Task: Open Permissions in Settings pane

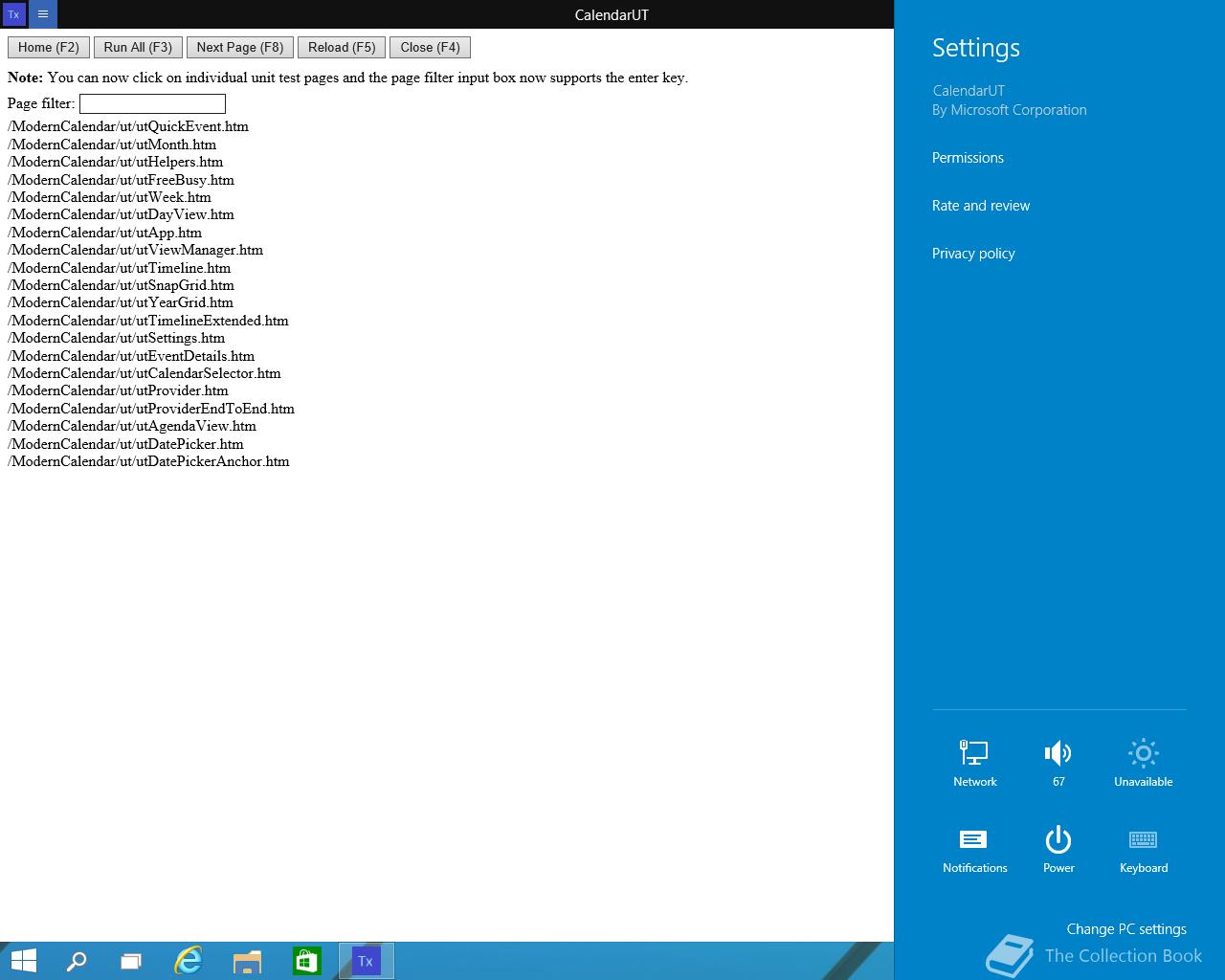Action: [x=968, y=158]
